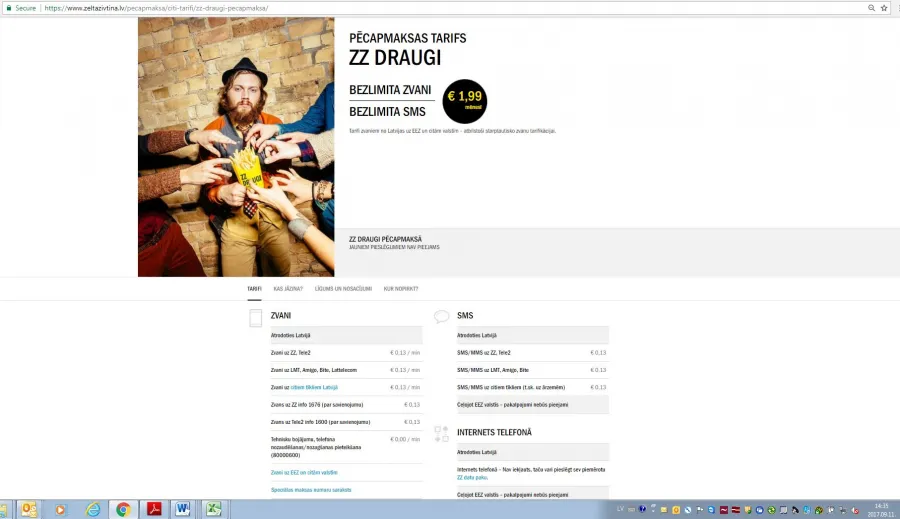The height and width of the screenshot is (519, 900).
Task: Select 'SMS/MMS uz LMT, Amigo, Bite' row
Action: tap(532, 370)
